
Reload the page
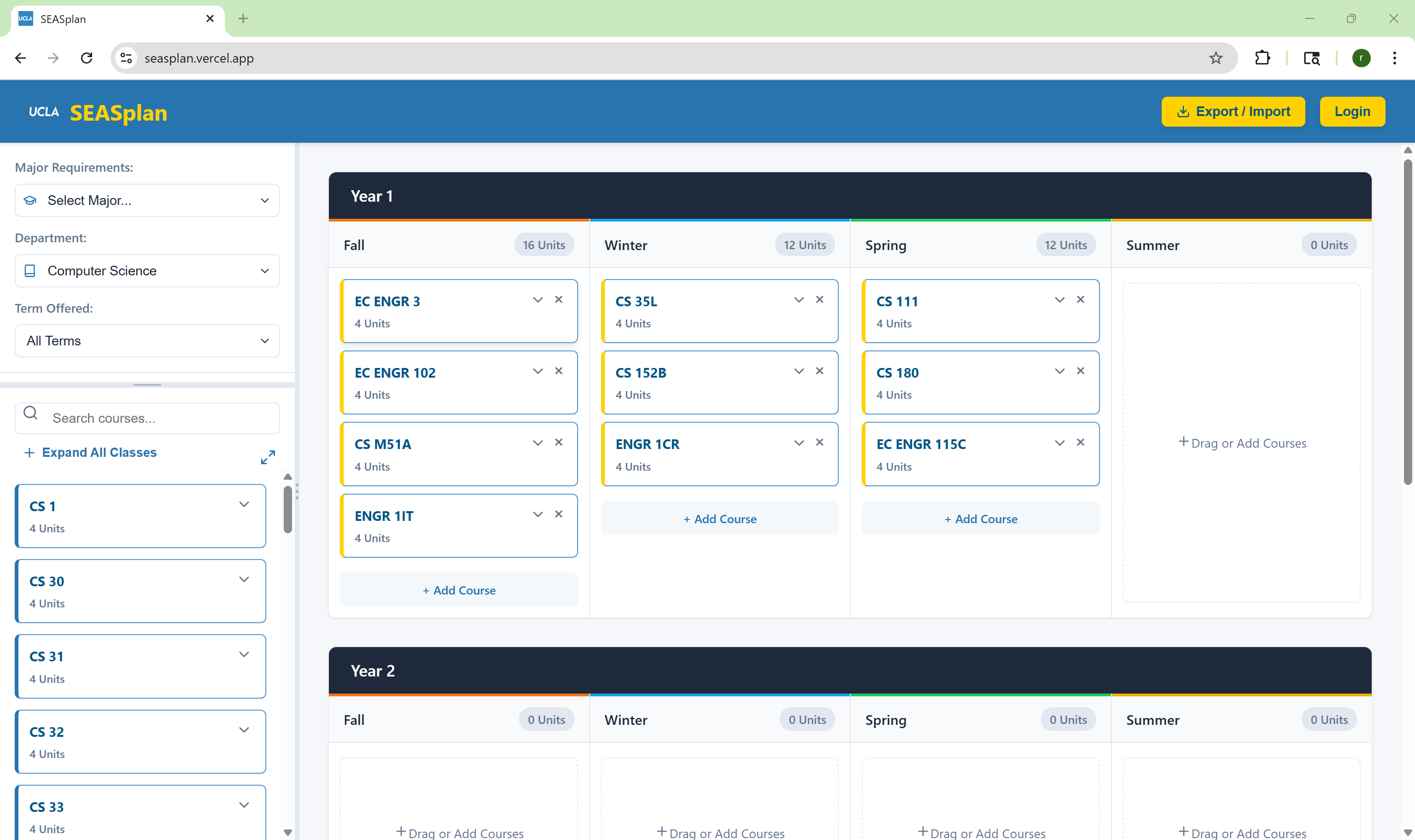click(x=87, y=58)
